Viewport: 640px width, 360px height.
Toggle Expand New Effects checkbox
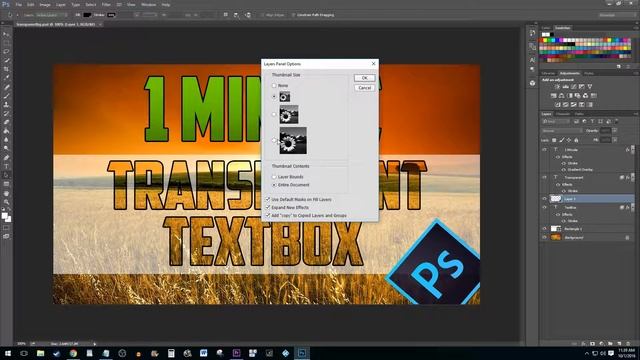pos(268,207)
